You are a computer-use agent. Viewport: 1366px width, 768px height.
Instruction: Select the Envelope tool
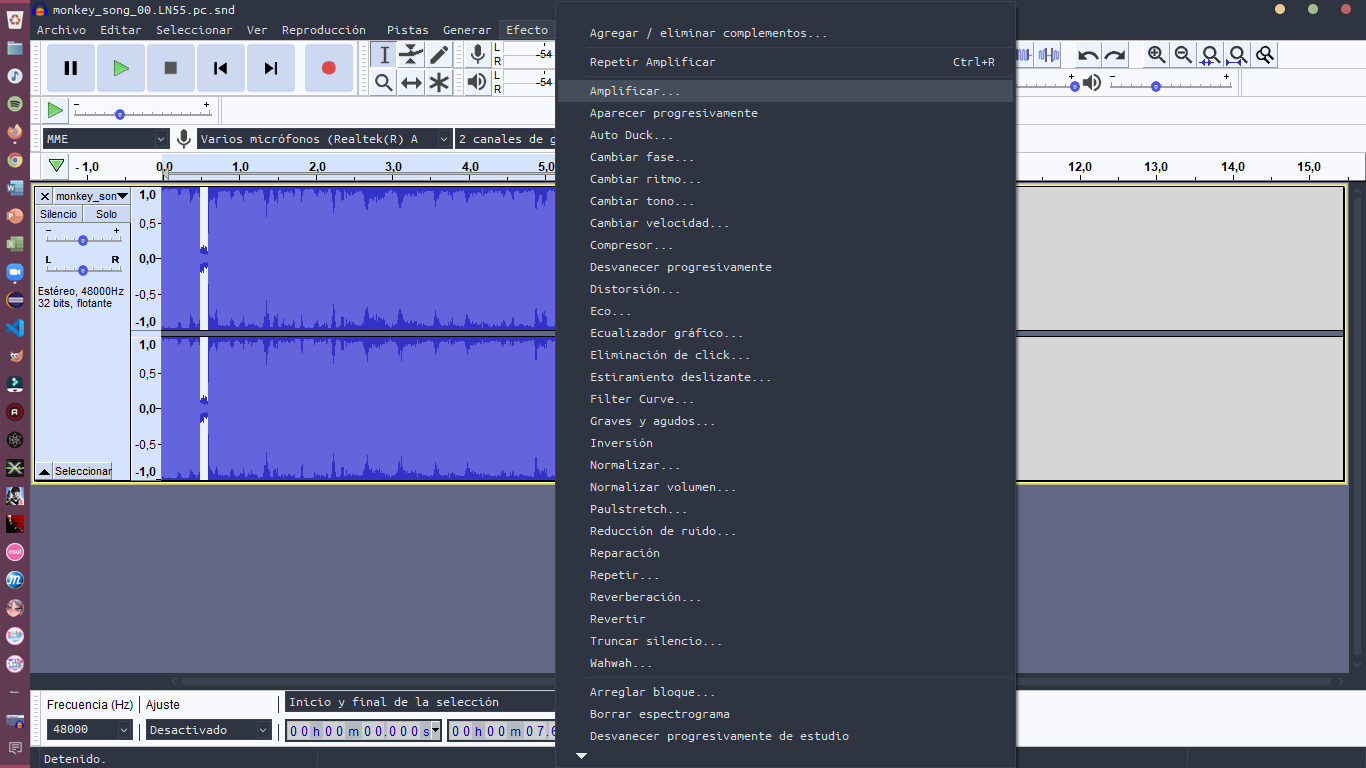411,55
